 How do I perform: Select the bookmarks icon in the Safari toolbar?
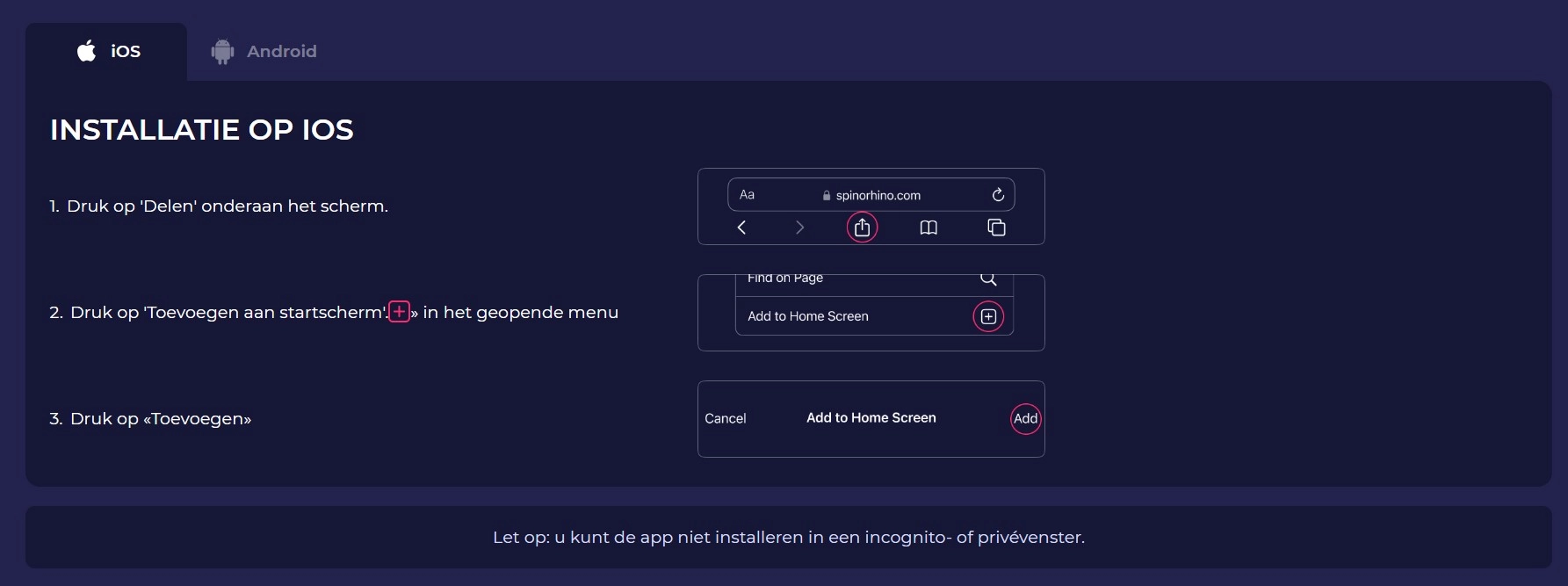point(929,227)
